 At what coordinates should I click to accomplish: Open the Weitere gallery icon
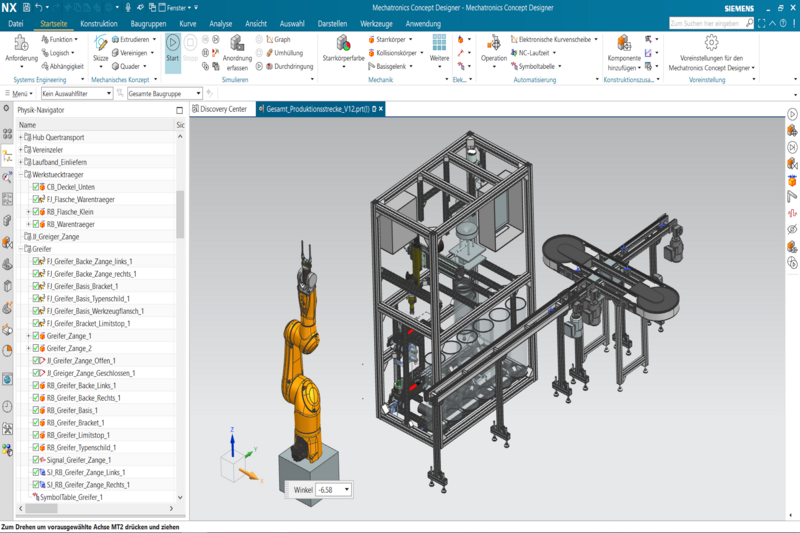(439, 43)
